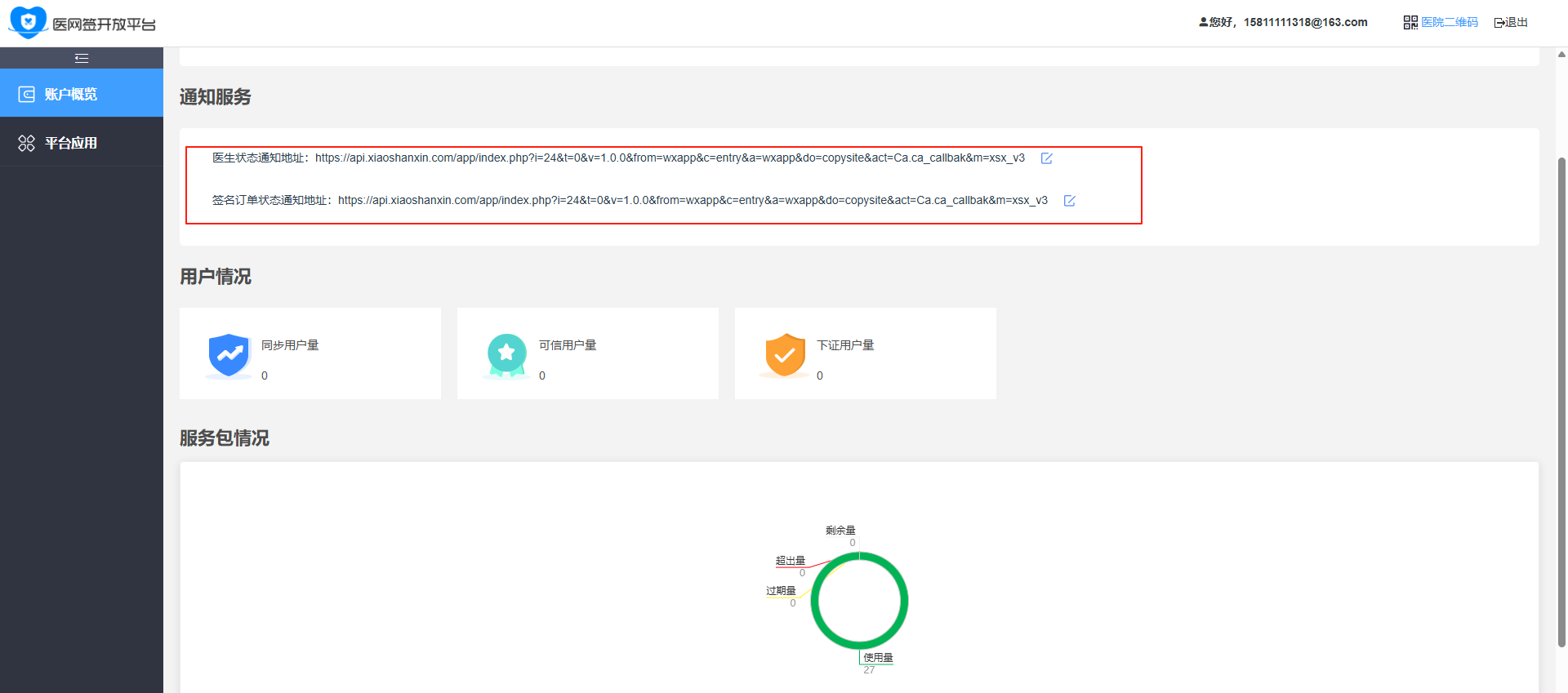Click the 医生状态通知地址 URL text
The height and width of the screenshot is (693, 1568).
(x=670, y=158)
